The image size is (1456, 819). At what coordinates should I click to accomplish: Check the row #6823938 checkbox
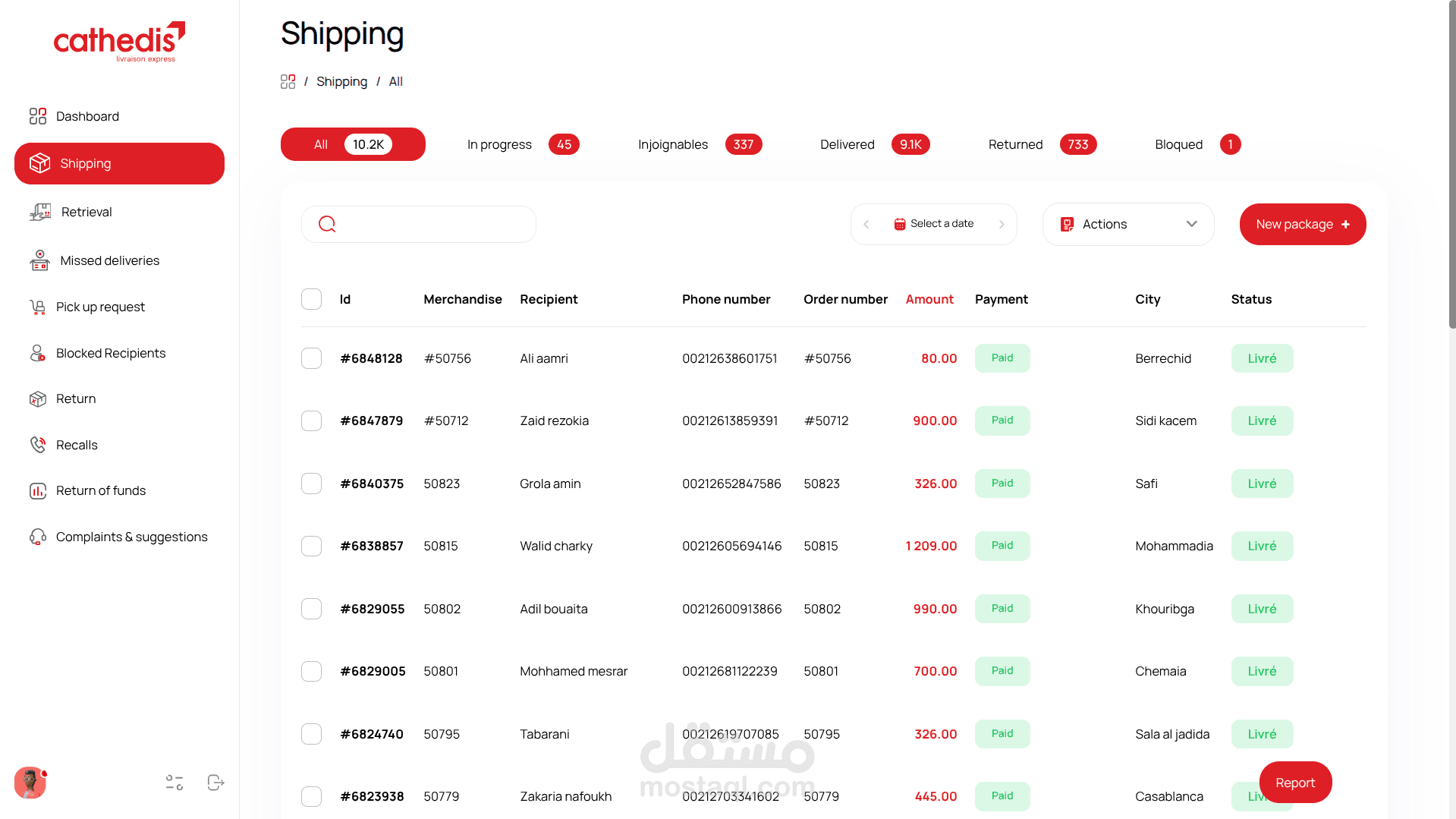(311, 796)
